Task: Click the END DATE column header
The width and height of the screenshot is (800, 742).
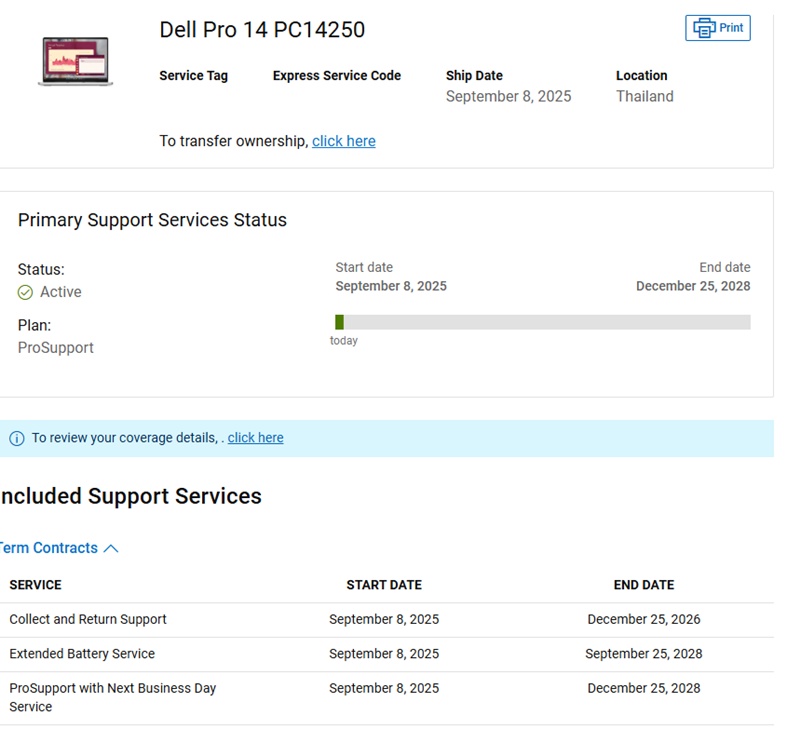Action: 644,585
